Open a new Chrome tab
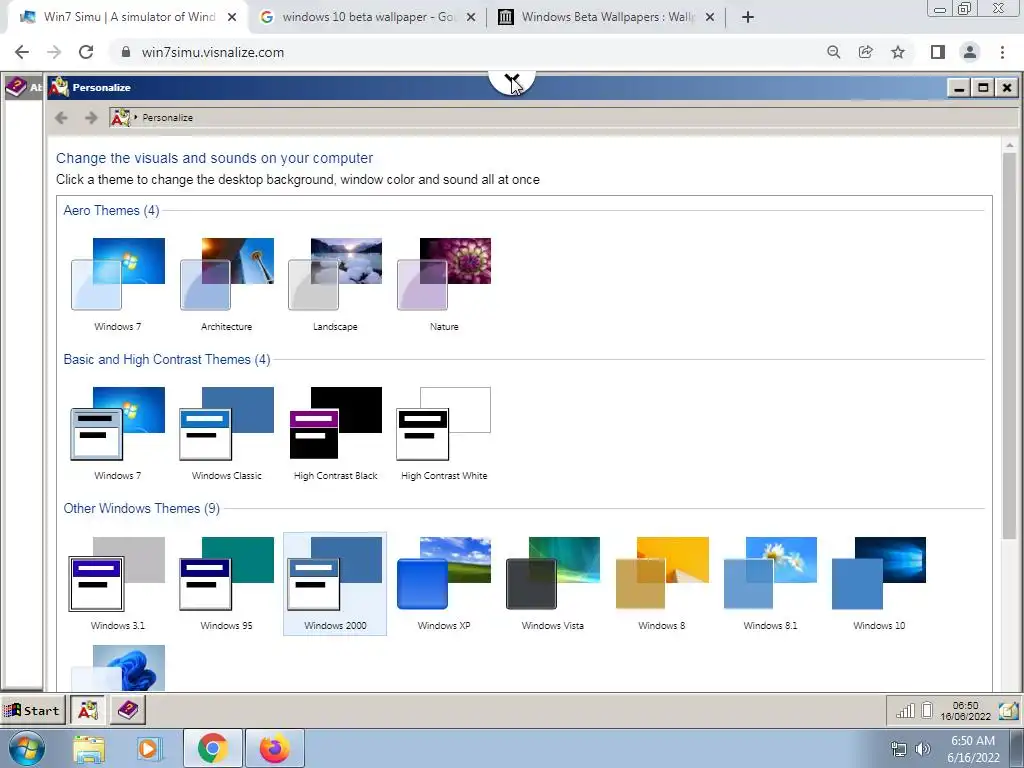 (x=748, y=18)
